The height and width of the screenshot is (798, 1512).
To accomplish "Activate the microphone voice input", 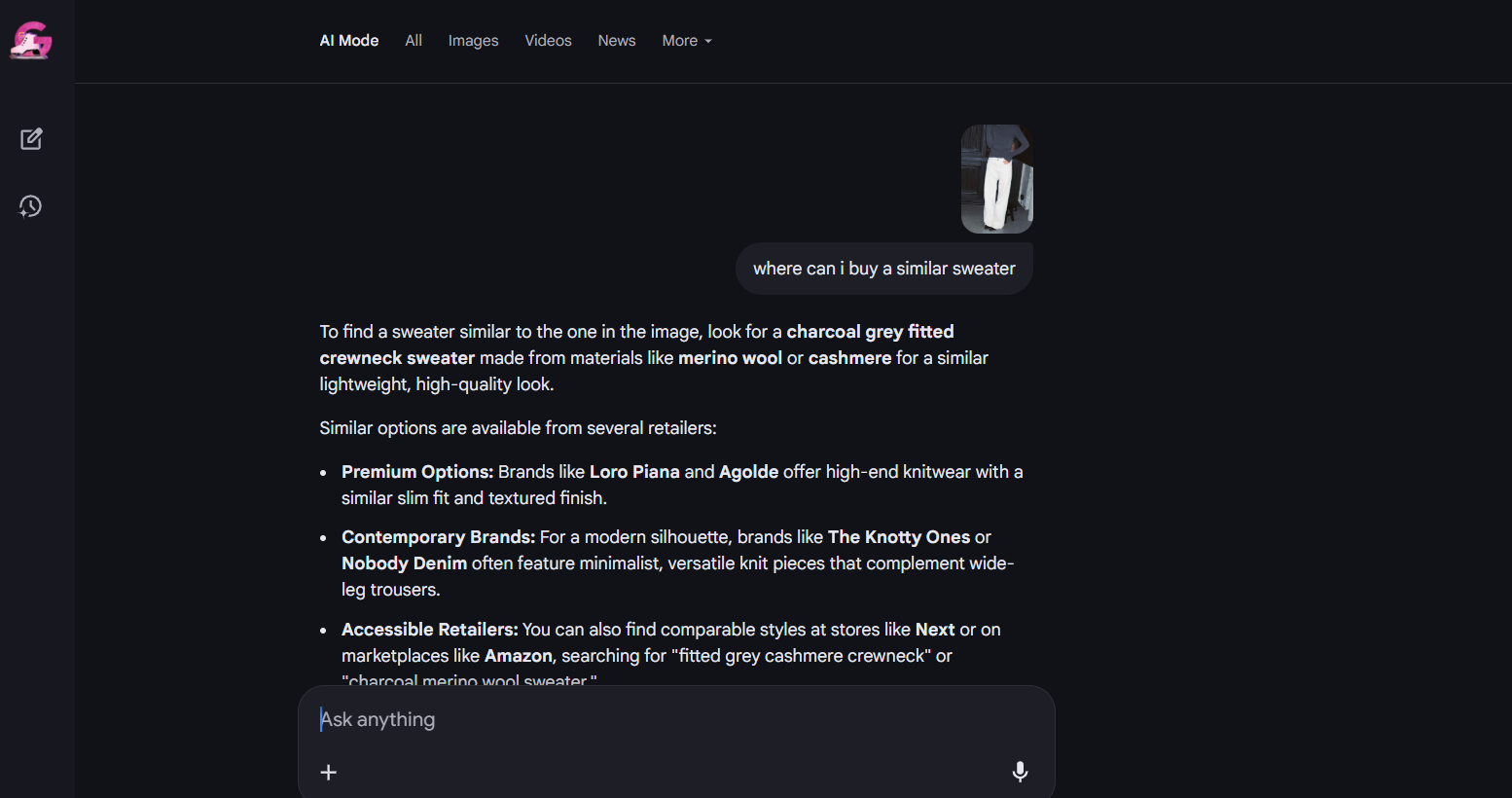I will click(1020, 772).
